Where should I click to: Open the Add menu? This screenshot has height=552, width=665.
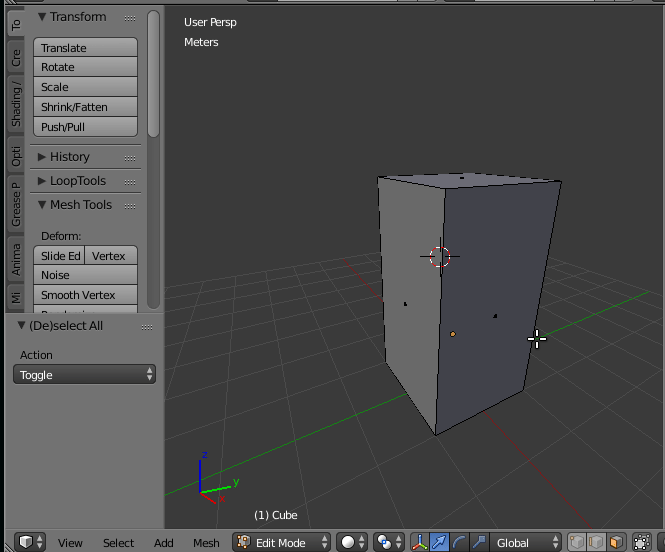[x=164, y=543]
